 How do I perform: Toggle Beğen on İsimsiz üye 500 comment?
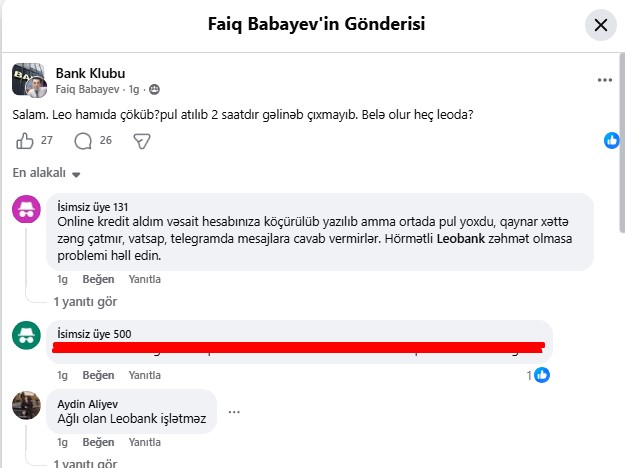[98, 375]
